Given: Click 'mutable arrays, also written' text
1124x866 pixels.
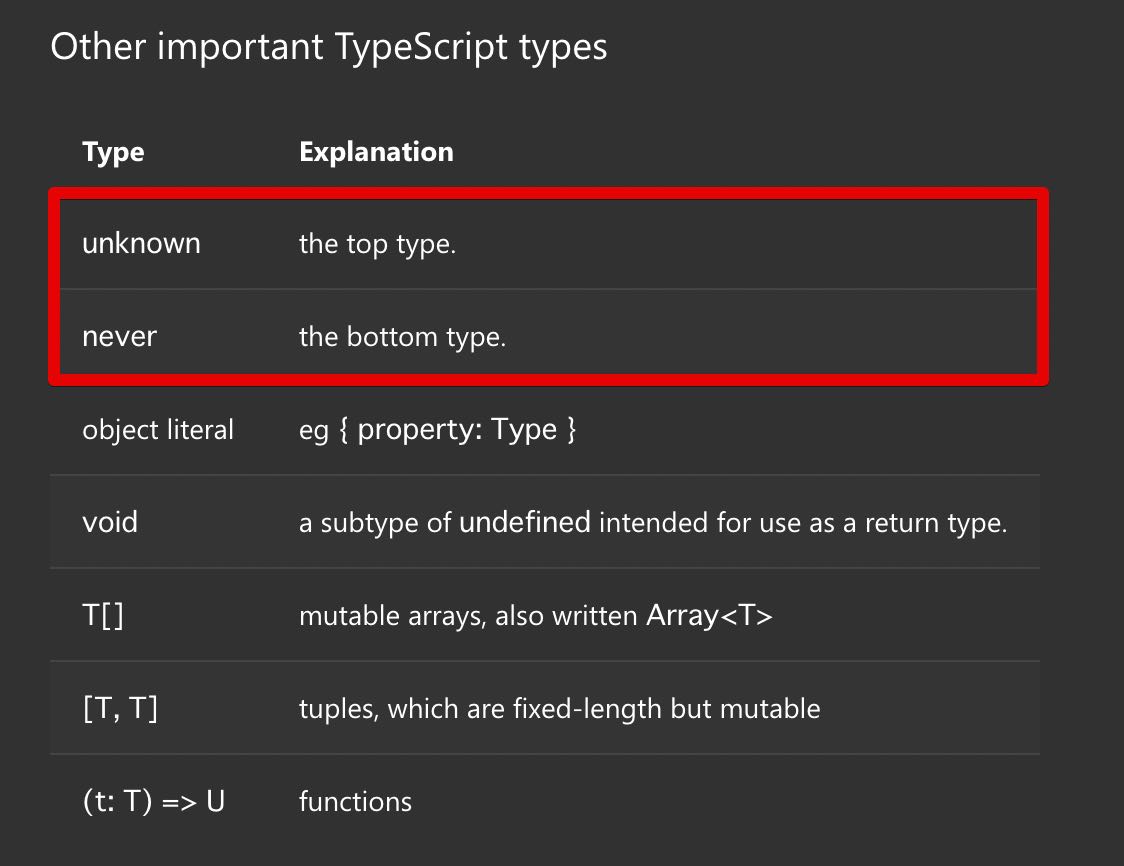Looking at the screenshot, I should (x=468, y=615).
